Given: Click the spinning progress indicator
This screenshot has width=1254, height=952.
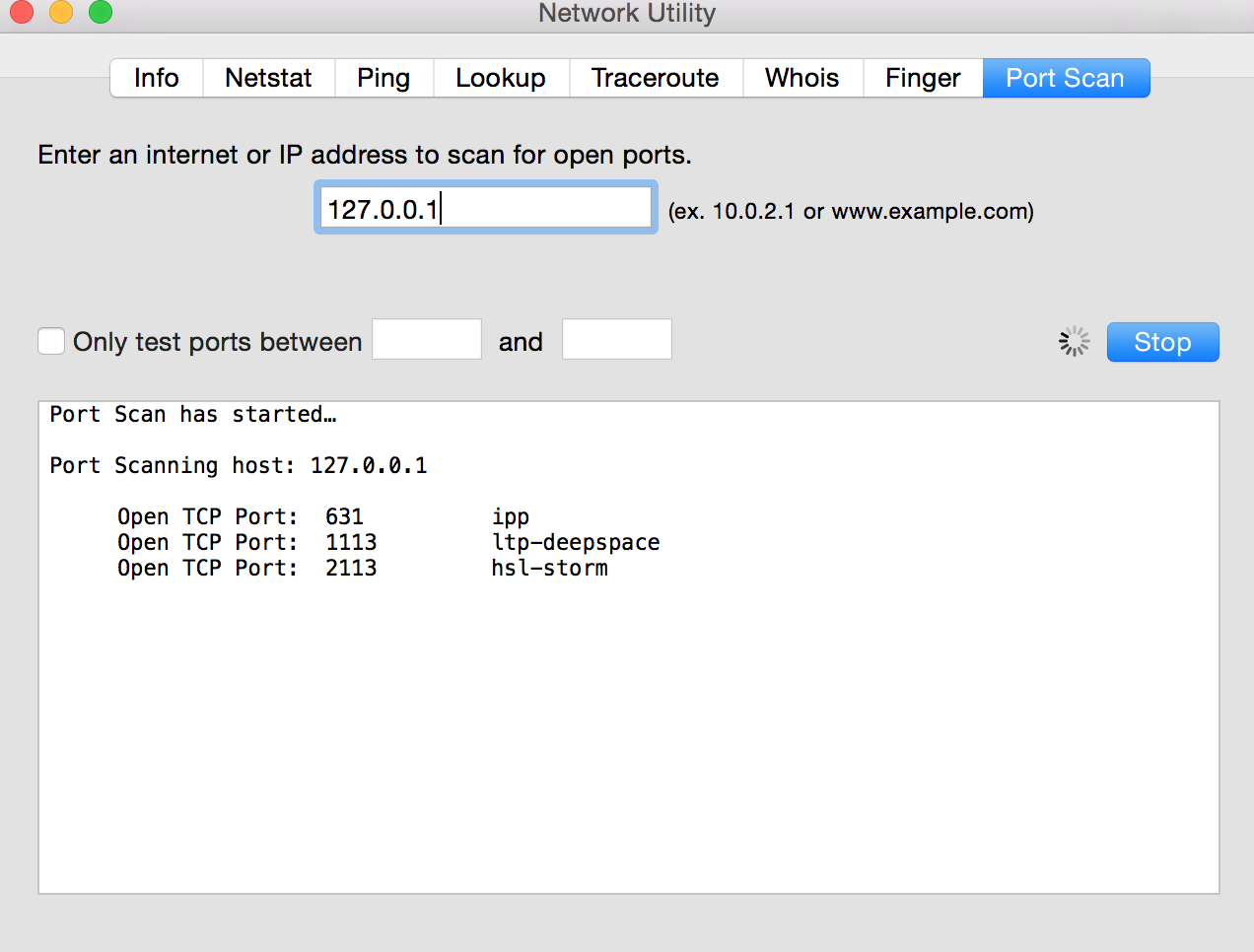Looking at the screenshot, I should (x=1074, y=342).
